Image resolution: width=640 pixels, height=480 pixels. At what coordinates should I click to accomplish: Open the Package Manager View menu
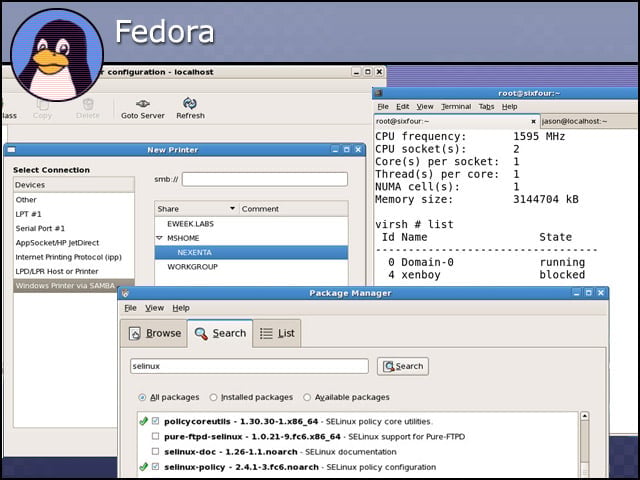coord(154,308)
